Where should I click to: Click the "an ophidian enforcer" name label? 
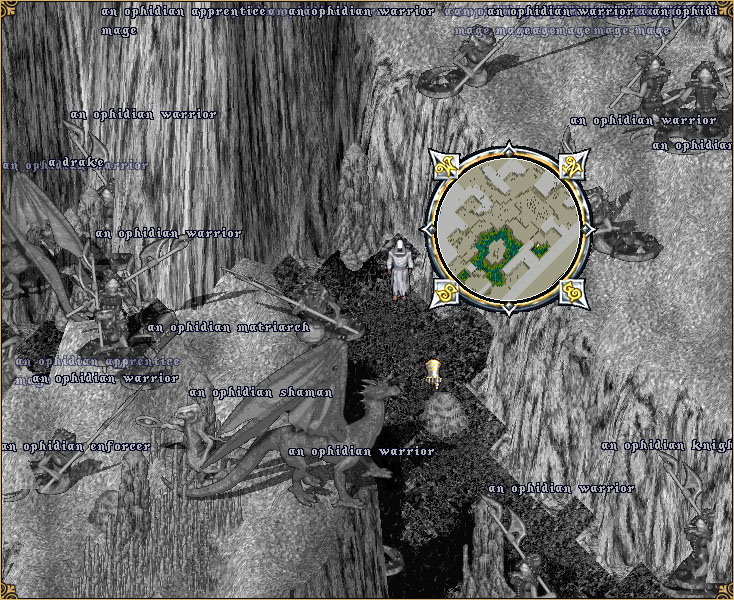point(76,446)
